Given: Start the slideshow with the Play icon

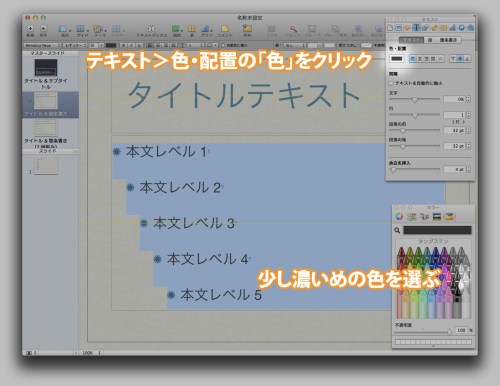Looking at the screenshot, I should pyautogui.click(x=43, y=29).
